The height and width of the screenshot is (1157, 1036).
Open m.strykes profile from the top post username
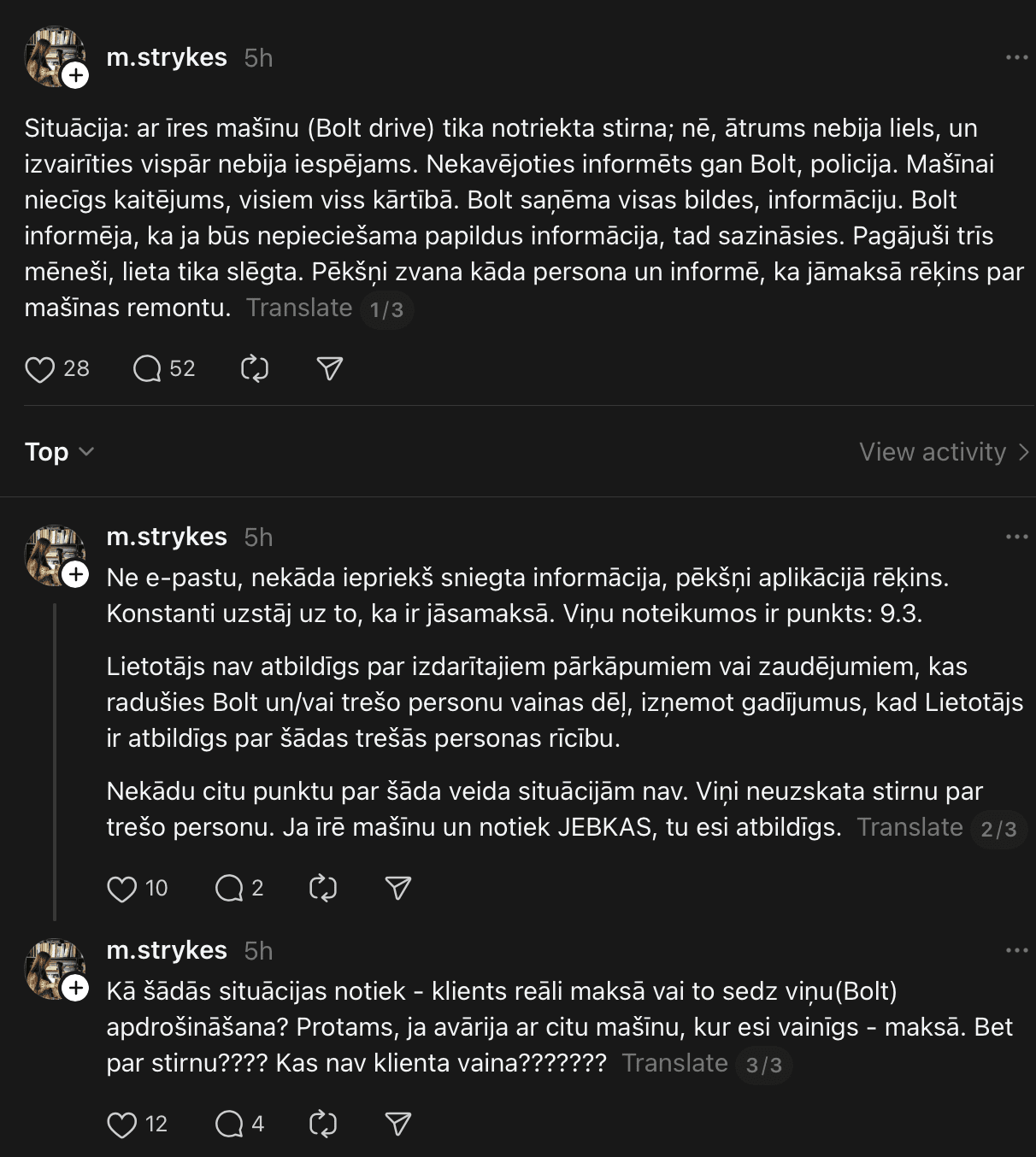point(167,57)
